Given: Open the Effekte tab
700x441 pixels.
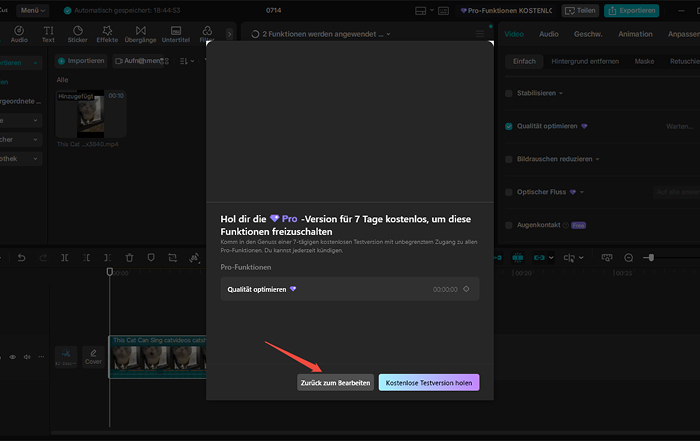Looking at the screenshot, I should (107, 34).
